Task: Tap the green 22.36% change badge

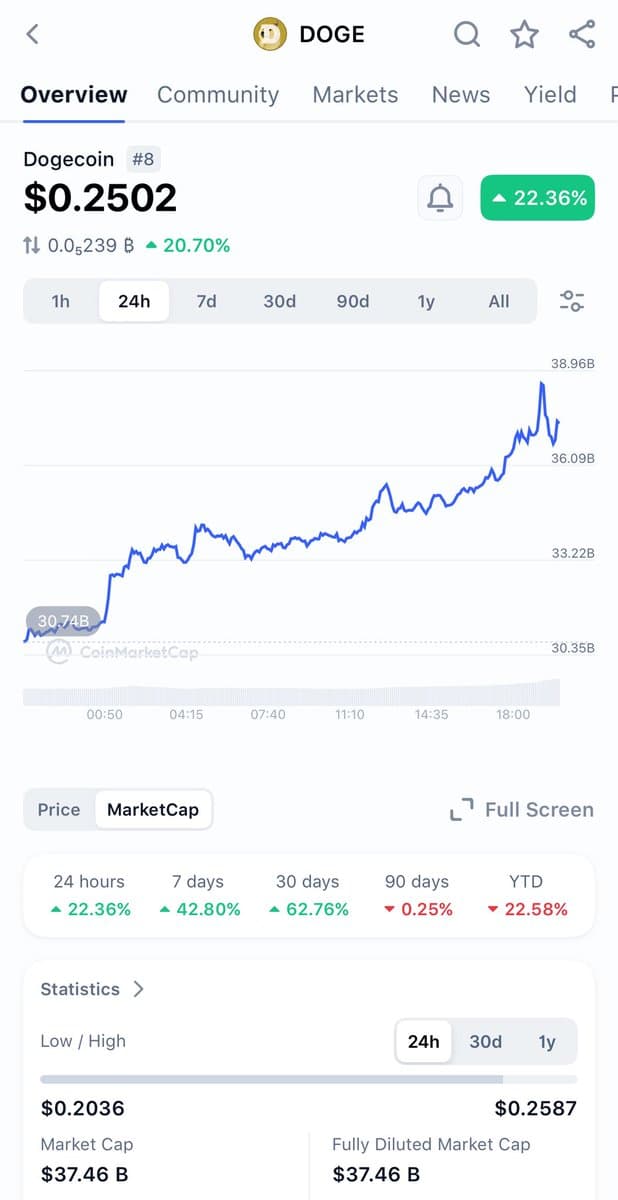Action: pos(537,198)
